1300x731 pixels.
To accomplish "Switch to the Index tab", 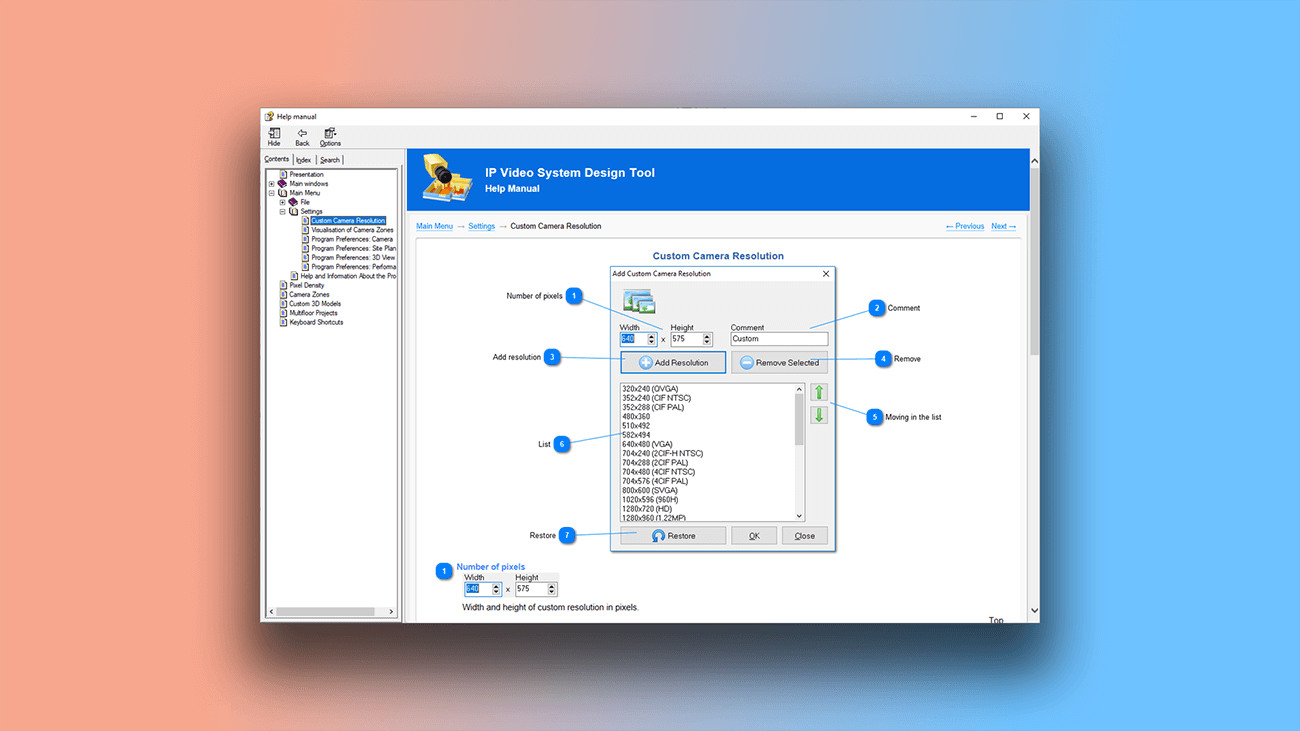I will point(303,159).
